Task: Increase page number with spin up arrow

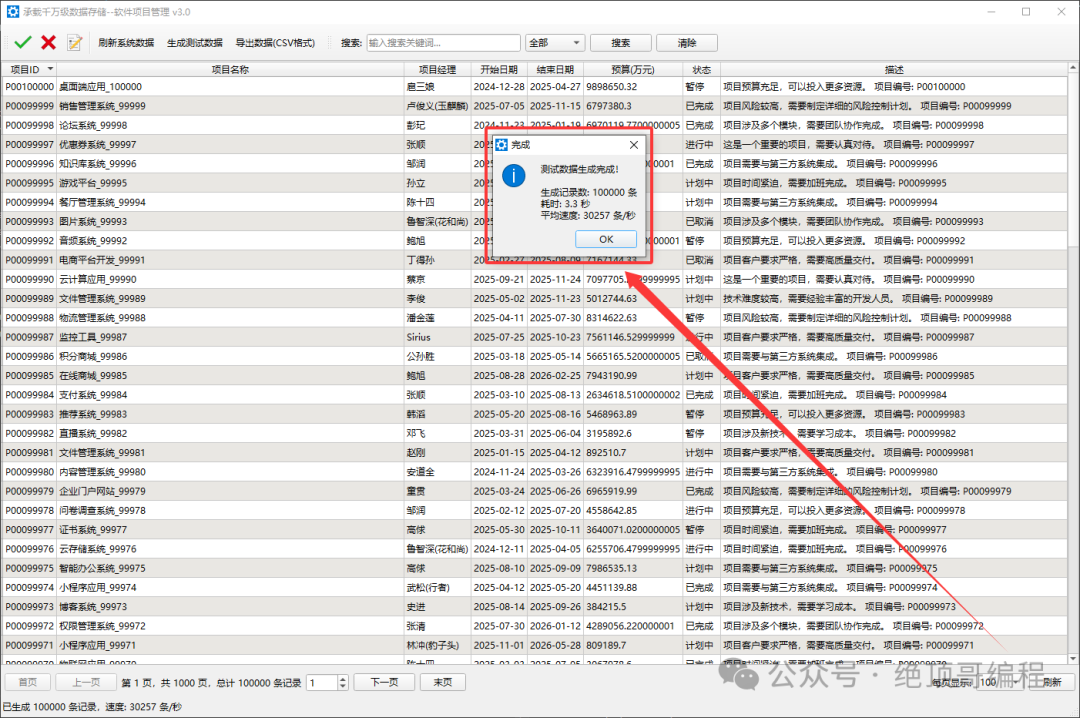Action: pos(343,679)
